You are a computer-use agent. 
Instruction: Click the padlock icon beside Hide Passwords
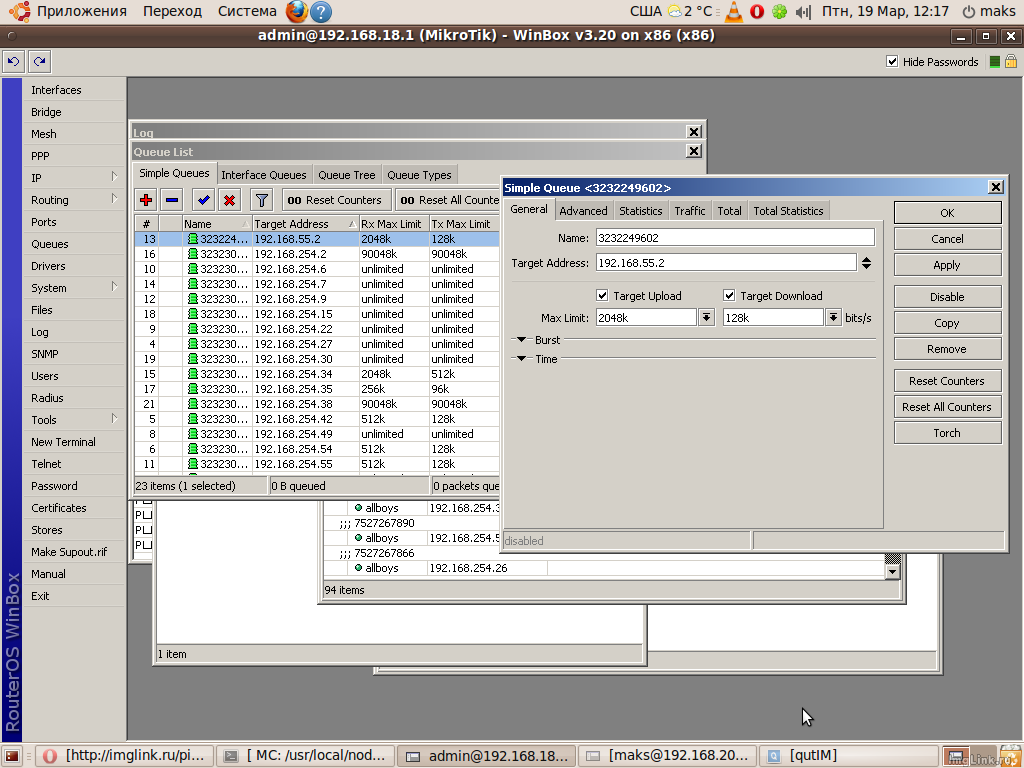1010,61
